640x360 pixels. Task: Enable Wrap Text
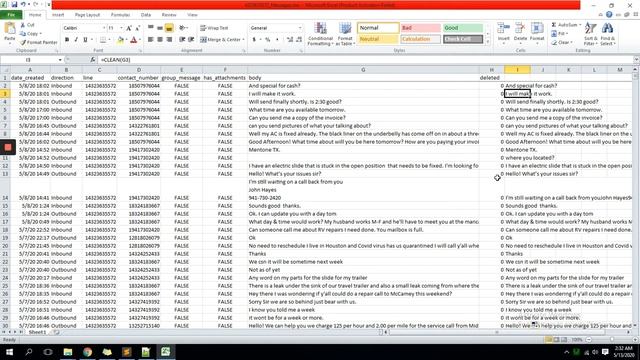pyautogui.click(x=214, y=28)
